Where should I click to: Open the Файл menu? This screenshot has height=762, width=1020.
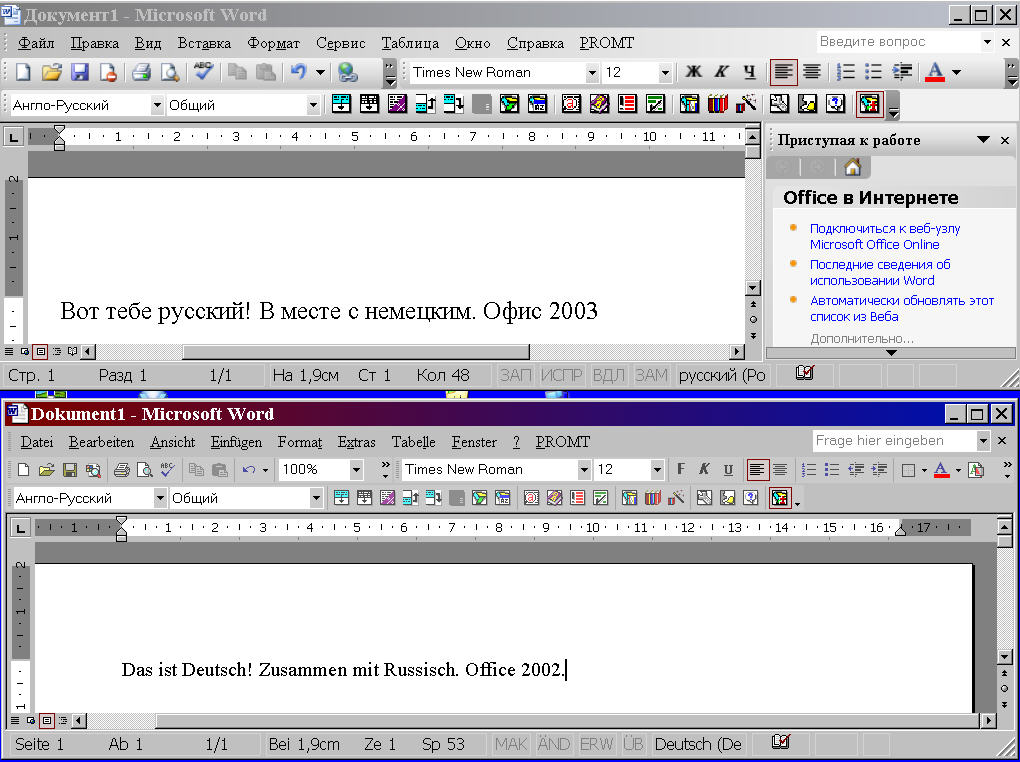point(36,43)
